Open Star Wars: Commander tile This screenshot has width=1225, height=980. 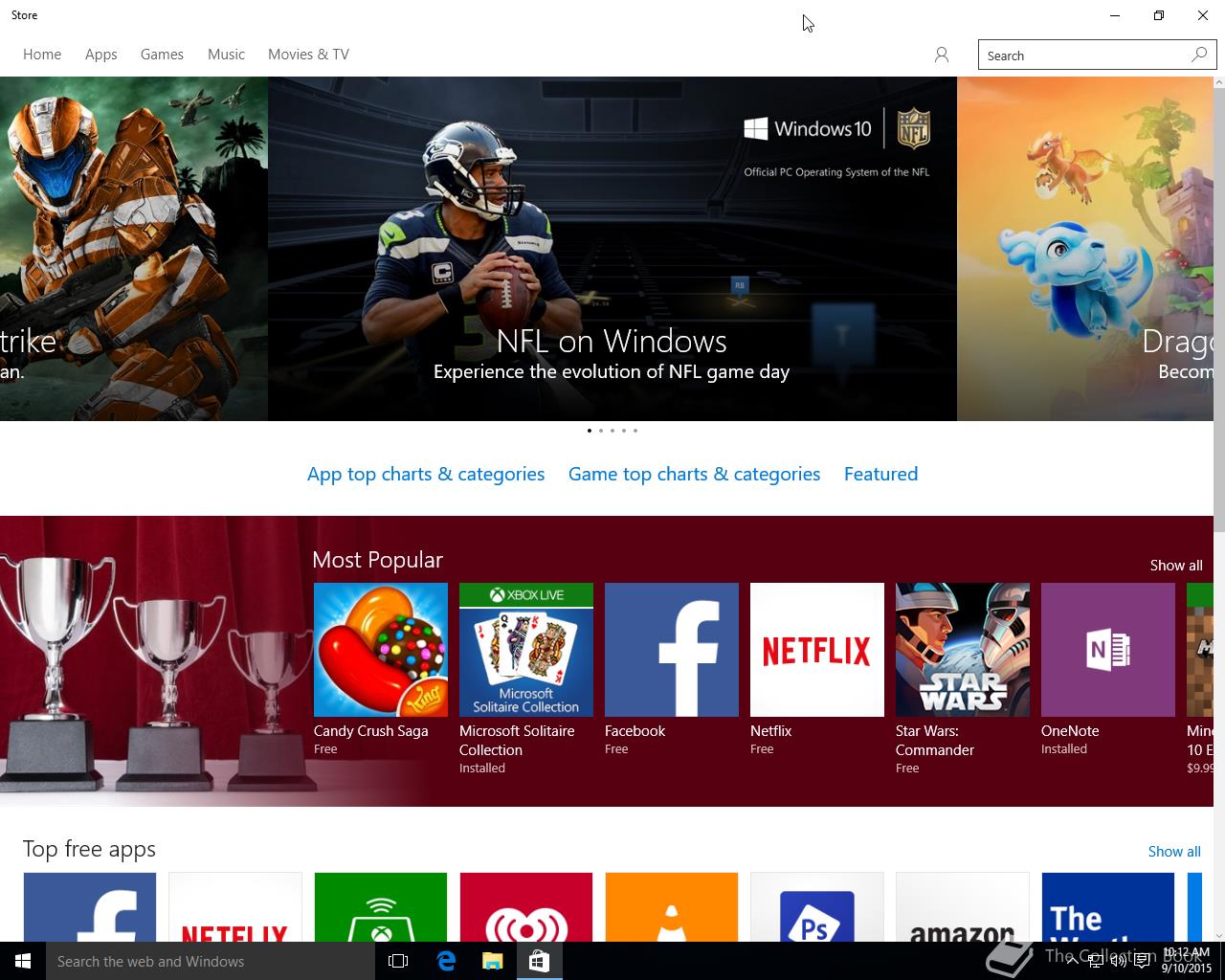tap(963, 650)
